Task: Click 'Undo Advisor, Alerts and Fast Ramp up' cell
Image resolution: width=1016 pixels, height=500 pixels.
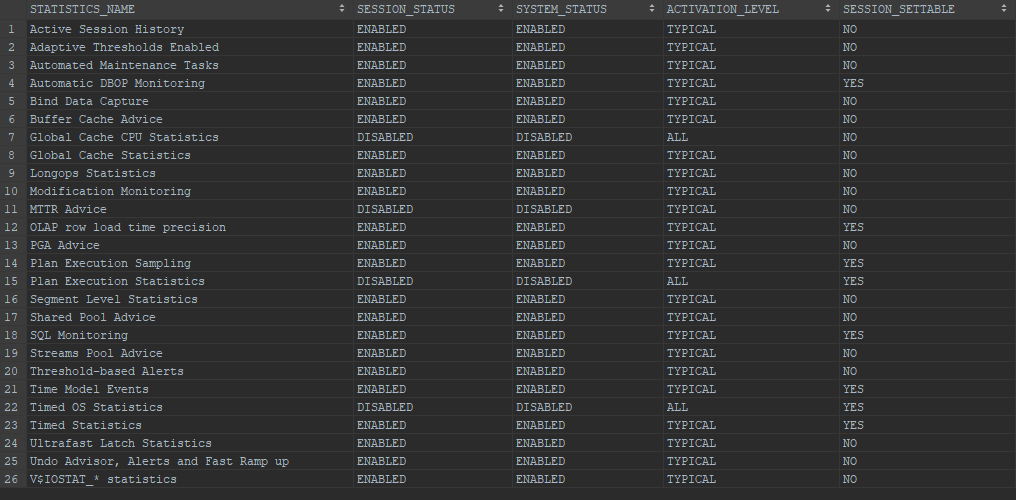Action: 159,461
